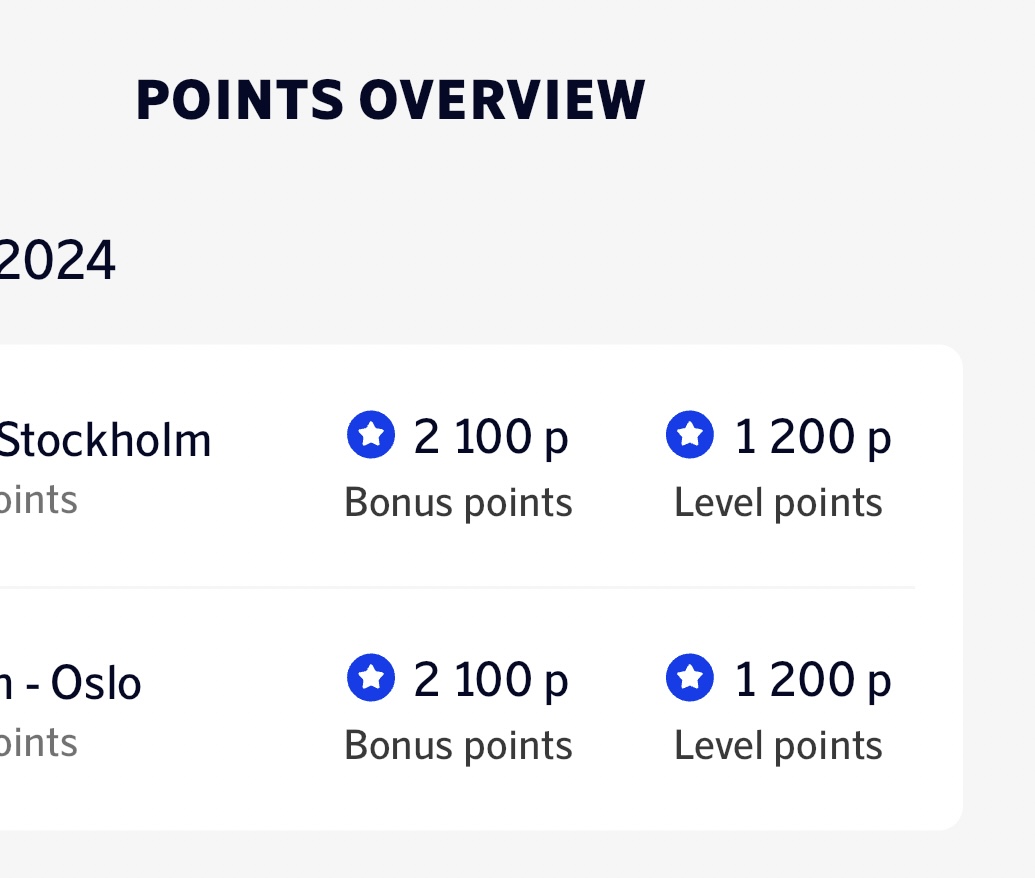
Task: Select the 1 200 p value in Oslo row
Action: point(812,680)
